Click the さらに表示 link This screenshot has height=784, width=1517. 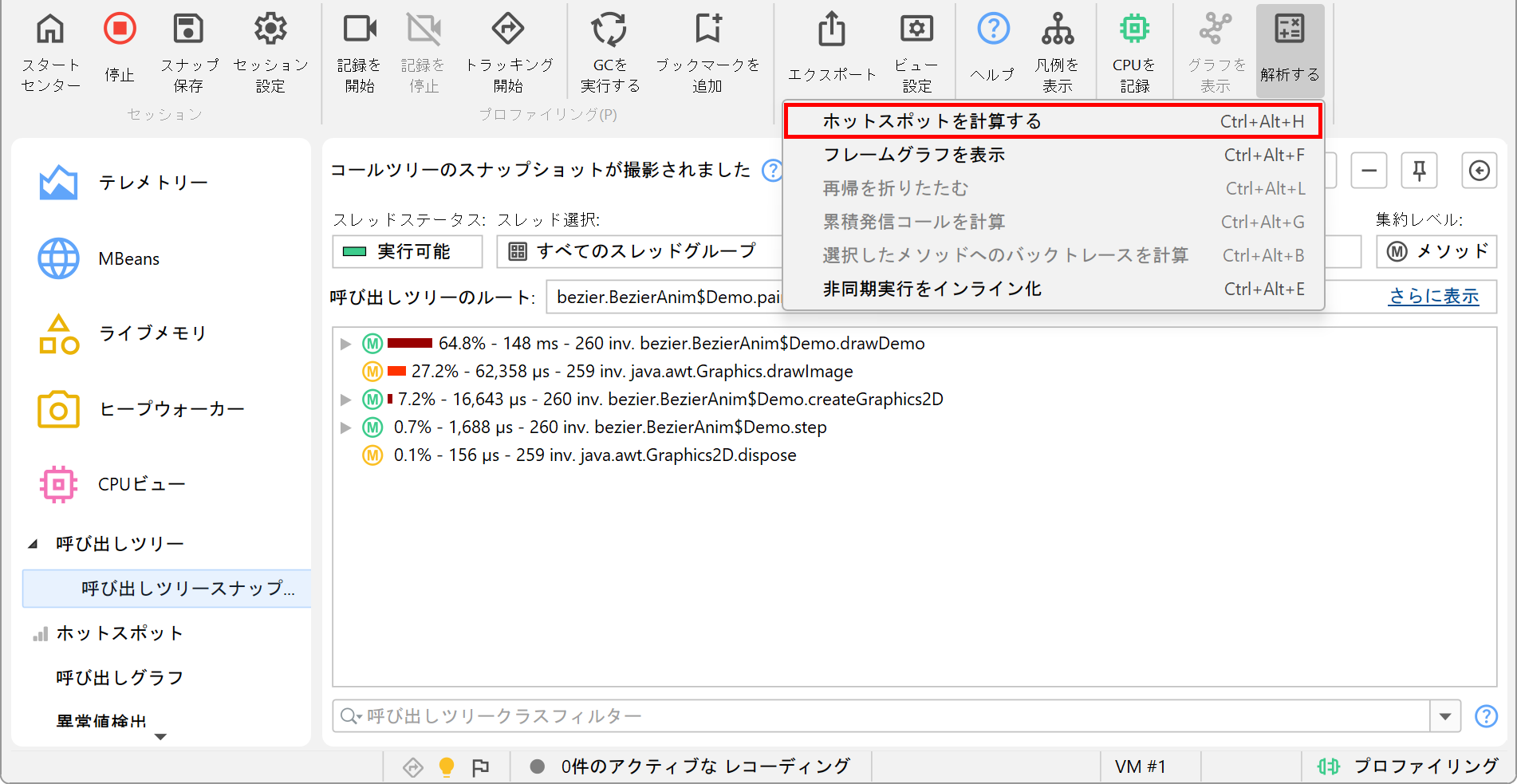[x=1433, y=297]
